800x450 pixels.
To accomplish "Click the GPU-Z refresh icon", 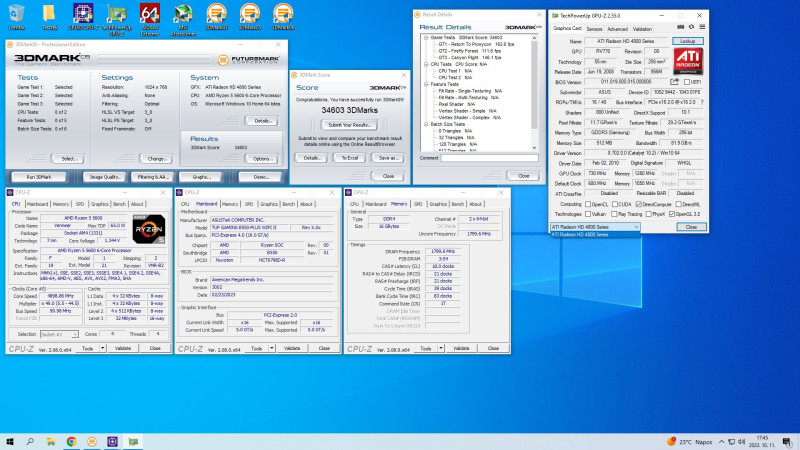I will [x=691, y=27].
